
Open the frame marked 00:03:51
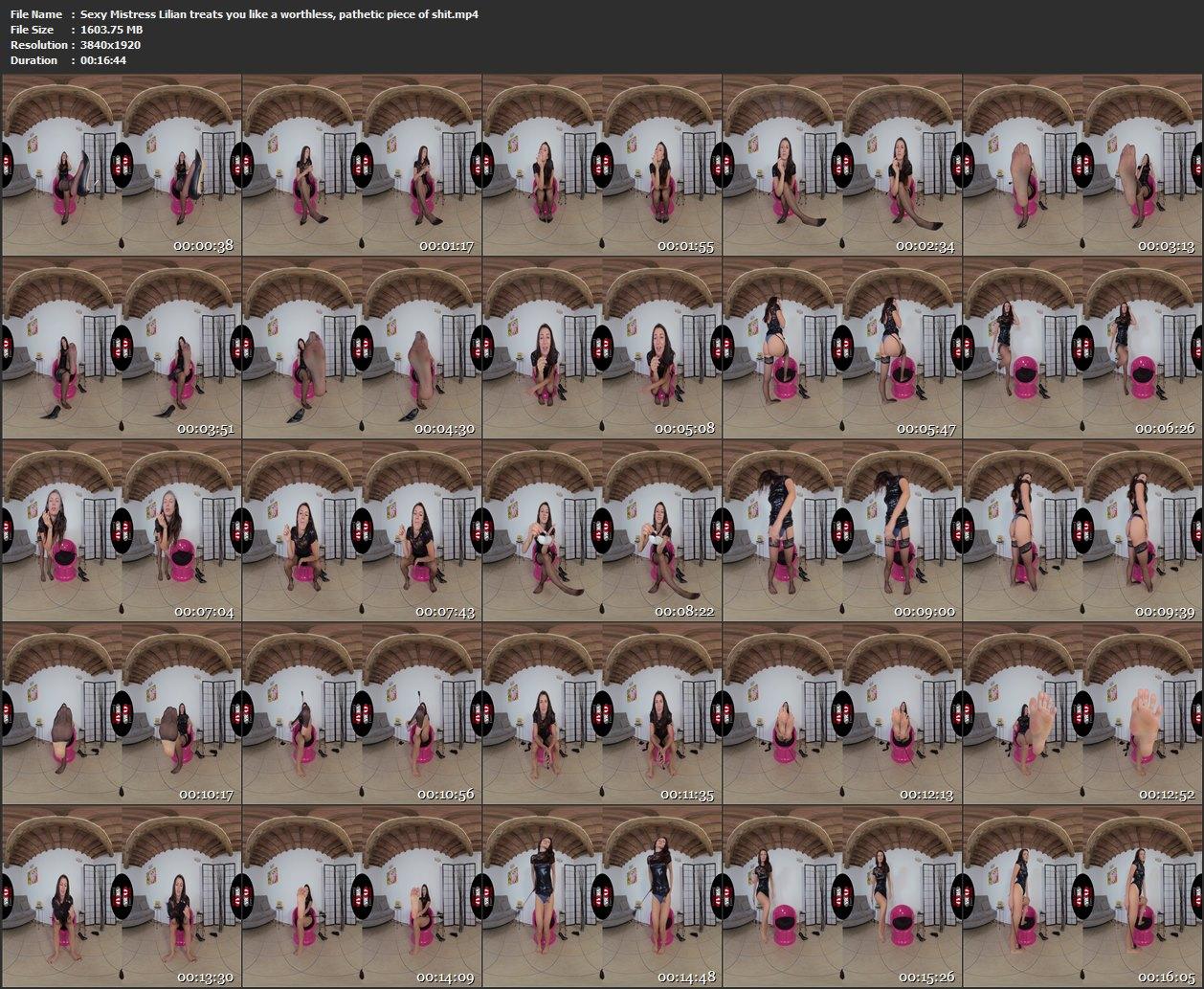coord(121,349)
